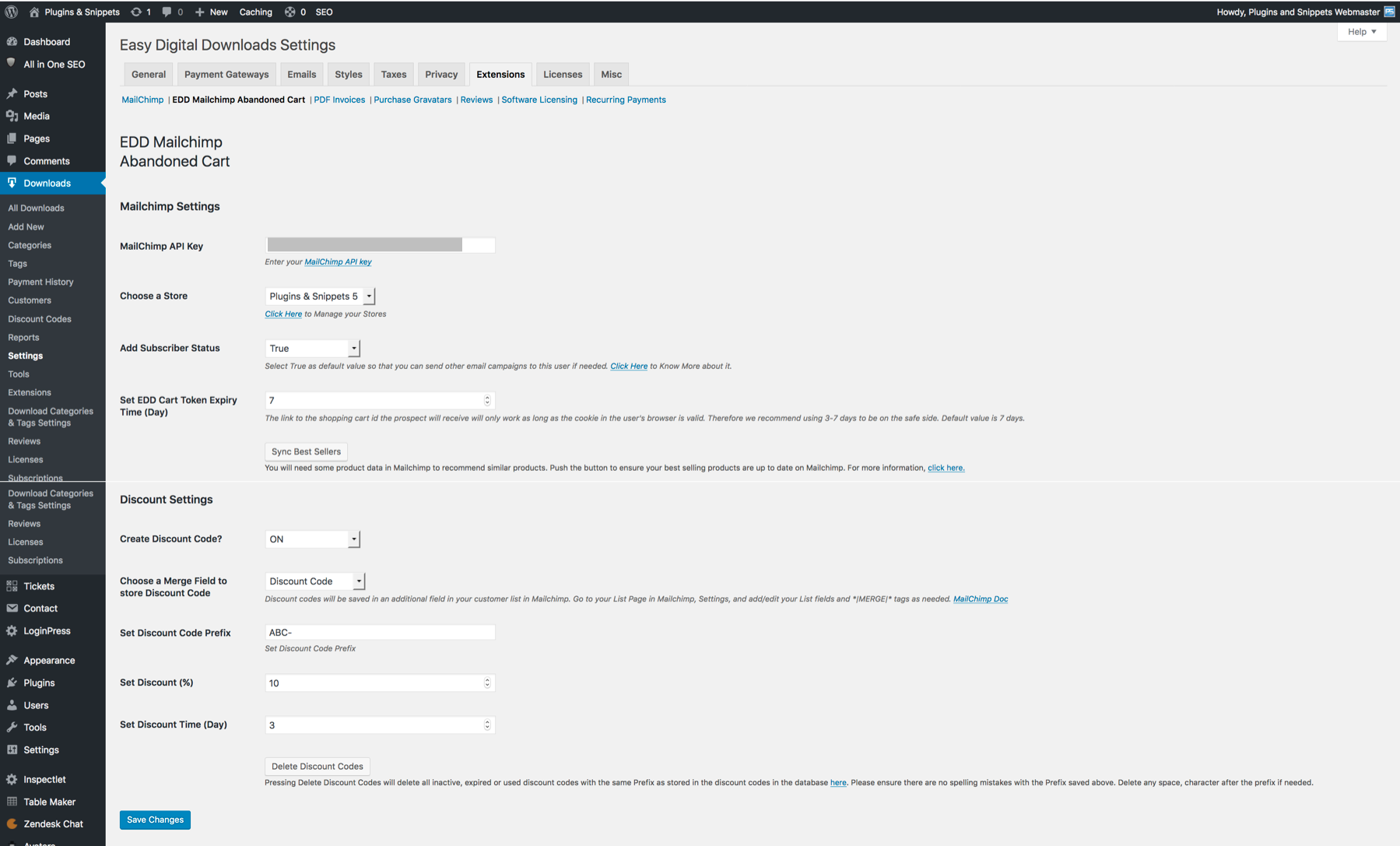This screenshot has height=846, width=1400.
Task: Click the Plugins plug icon in sidebar
Action: coord(12,683)
